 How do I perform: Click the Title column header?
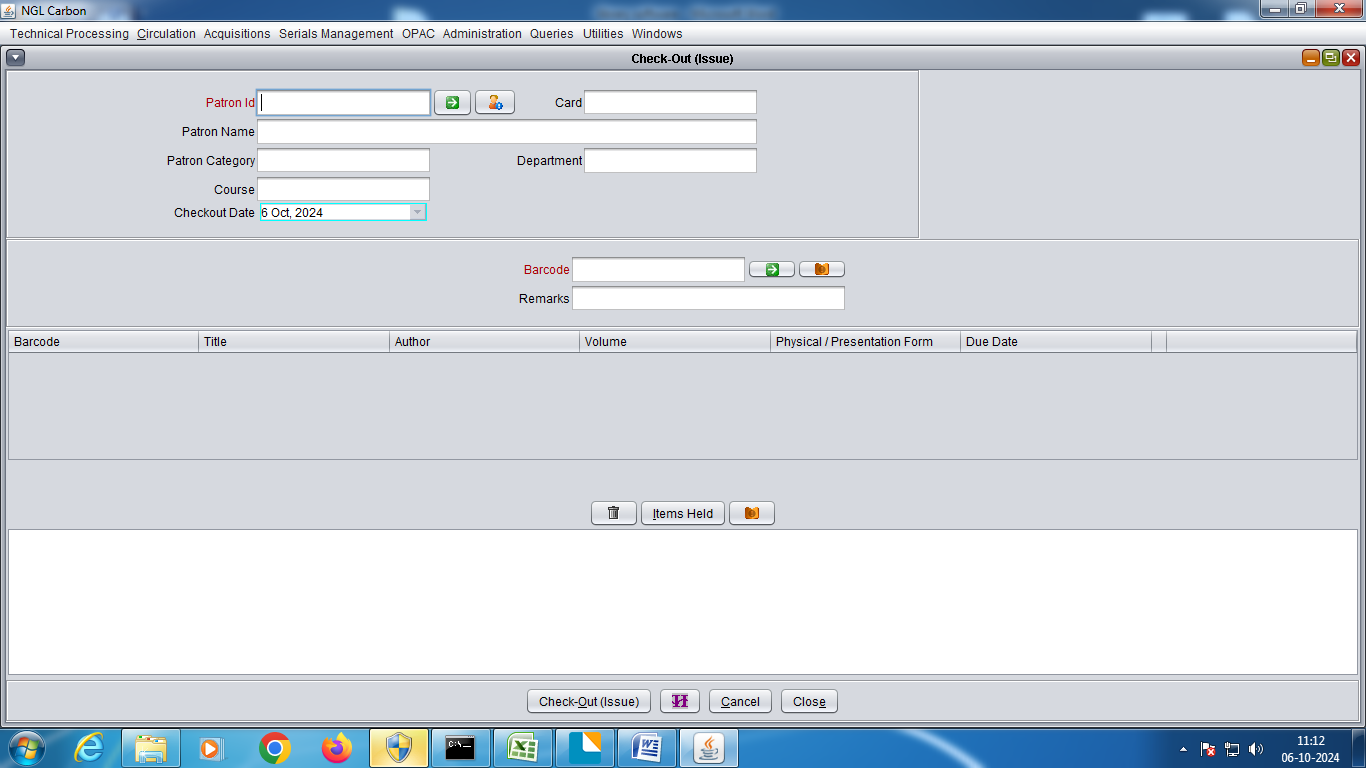click(294, 342)
